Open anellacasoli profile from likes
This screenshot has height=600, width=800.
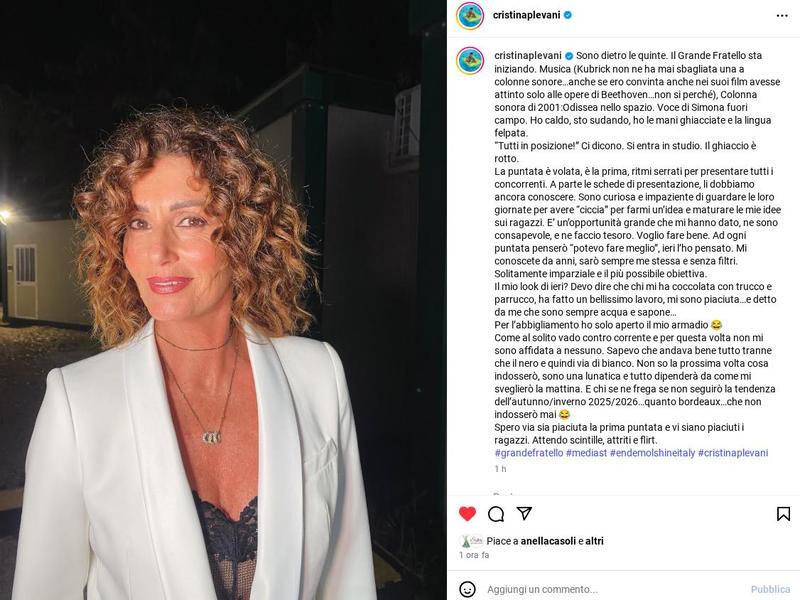(x=548, y=541)
